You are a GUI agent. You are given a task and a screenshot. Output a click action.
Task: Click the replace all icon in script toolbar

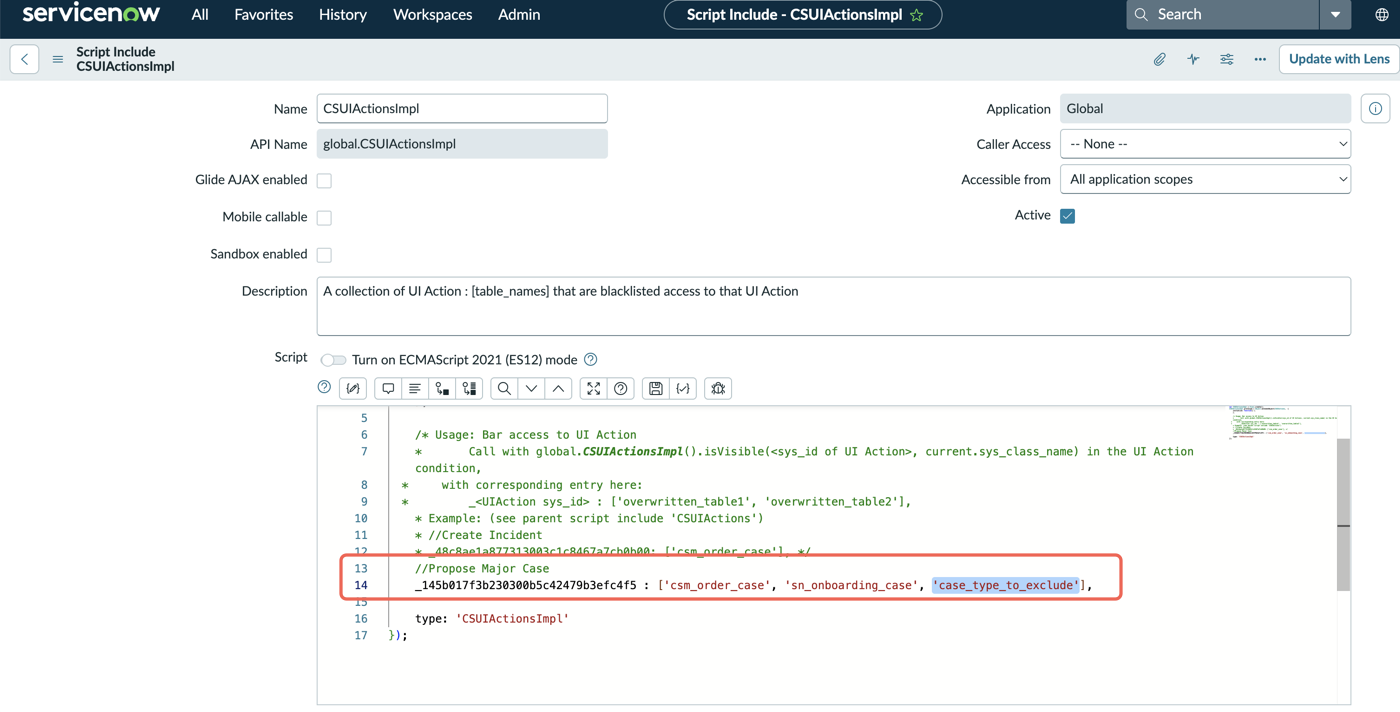(x=469, y=388)
